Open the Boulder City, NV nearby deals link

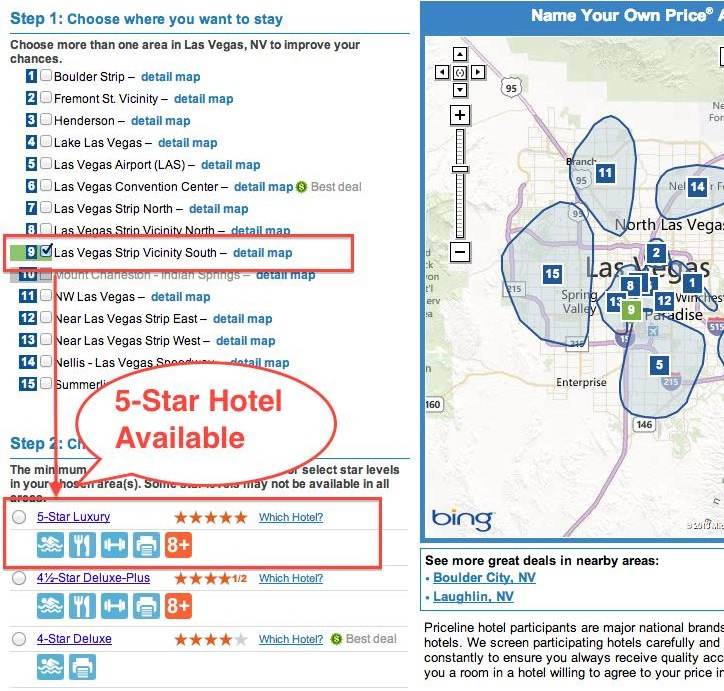(484, 577)
